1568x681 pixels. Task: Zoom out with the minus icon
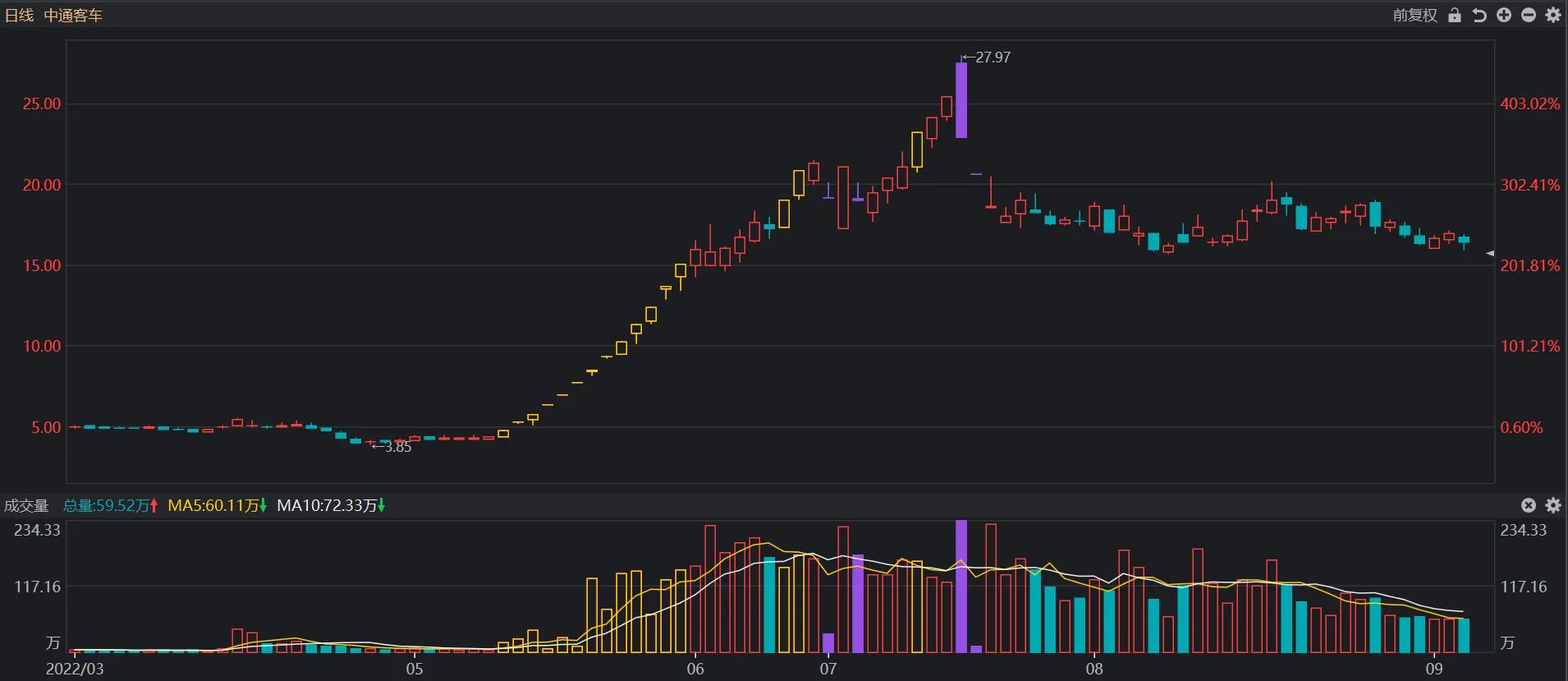(x=1529, y=16)
